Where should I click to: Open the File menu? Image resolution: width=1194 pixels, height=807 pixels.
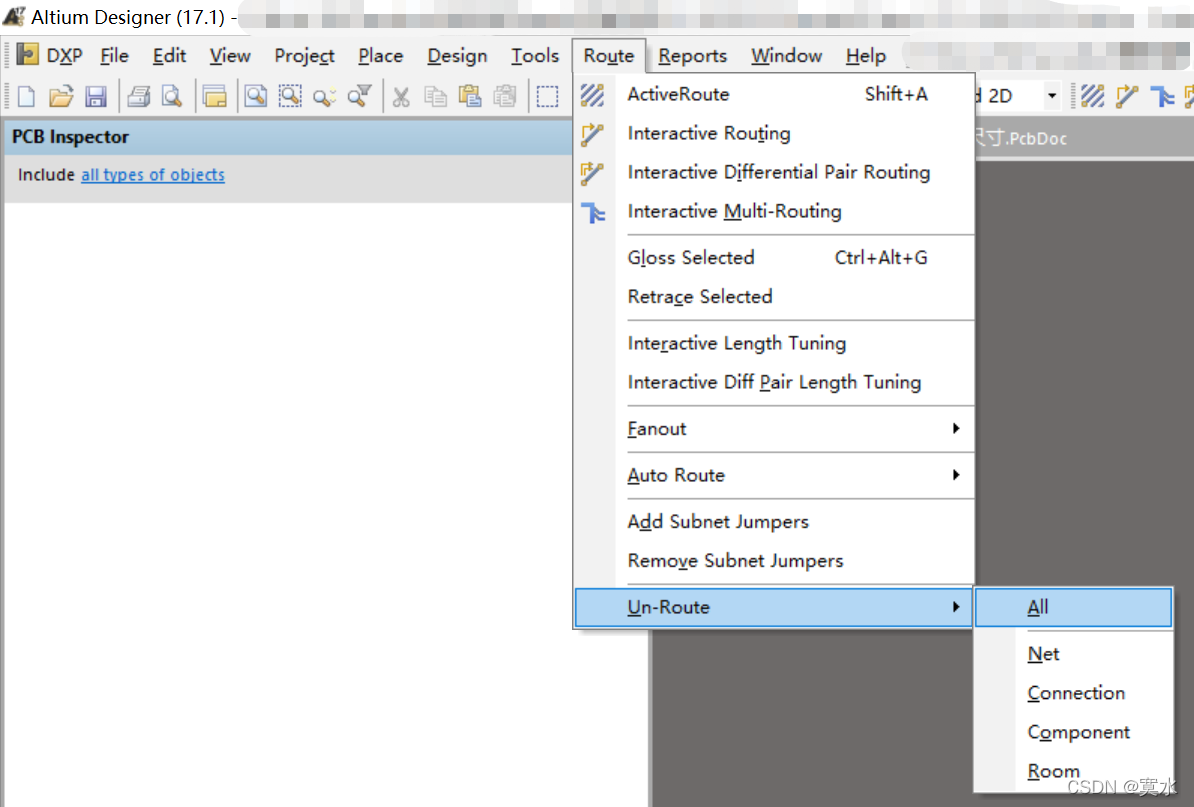114,56
